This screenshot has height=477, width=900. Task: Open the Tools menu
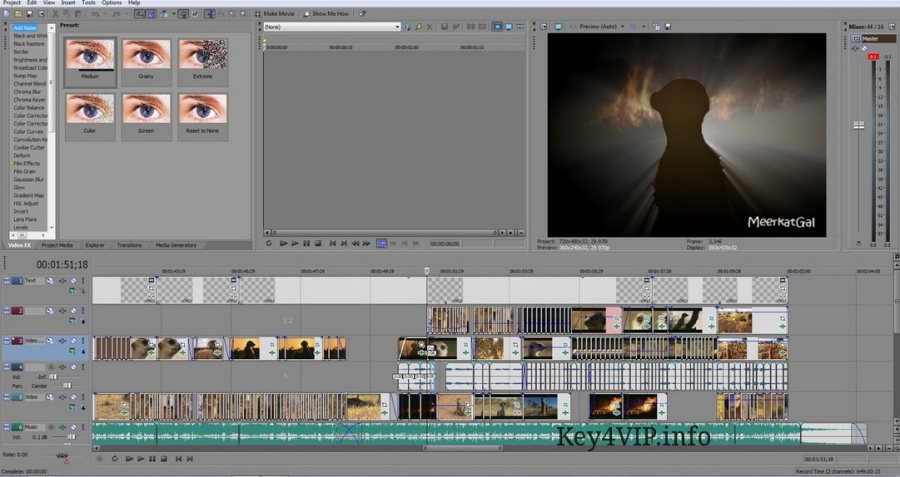(x=88, y=3)
